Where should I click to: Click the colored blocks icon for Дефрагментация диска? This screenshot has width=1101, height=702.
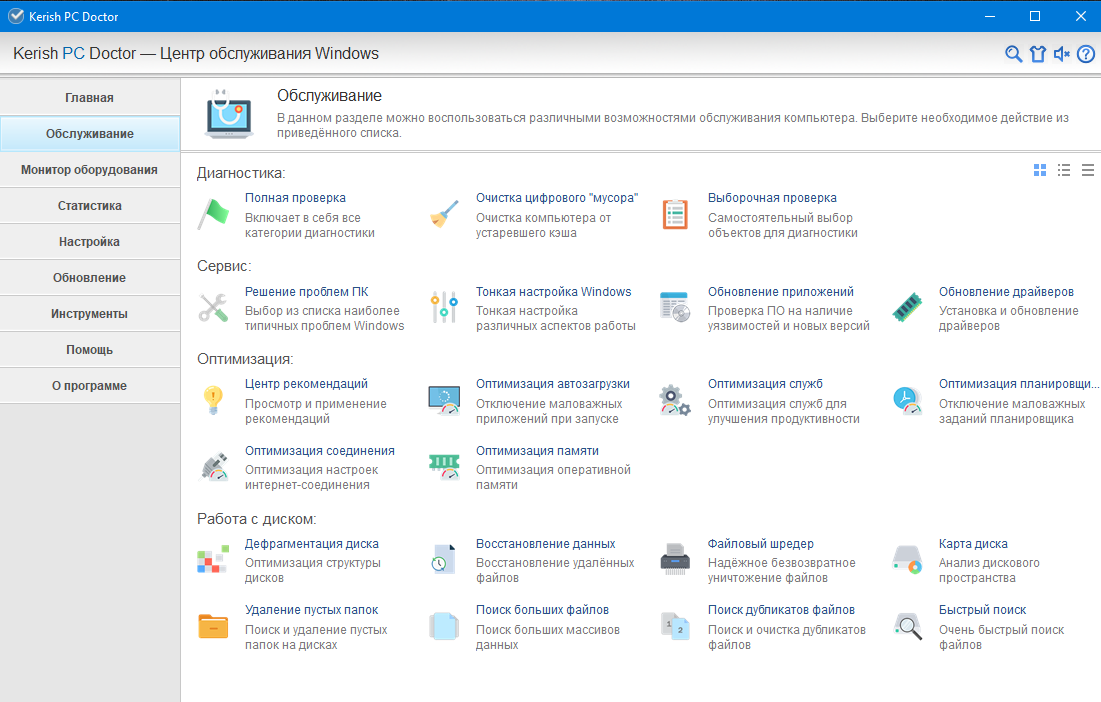tap(213, 559)
